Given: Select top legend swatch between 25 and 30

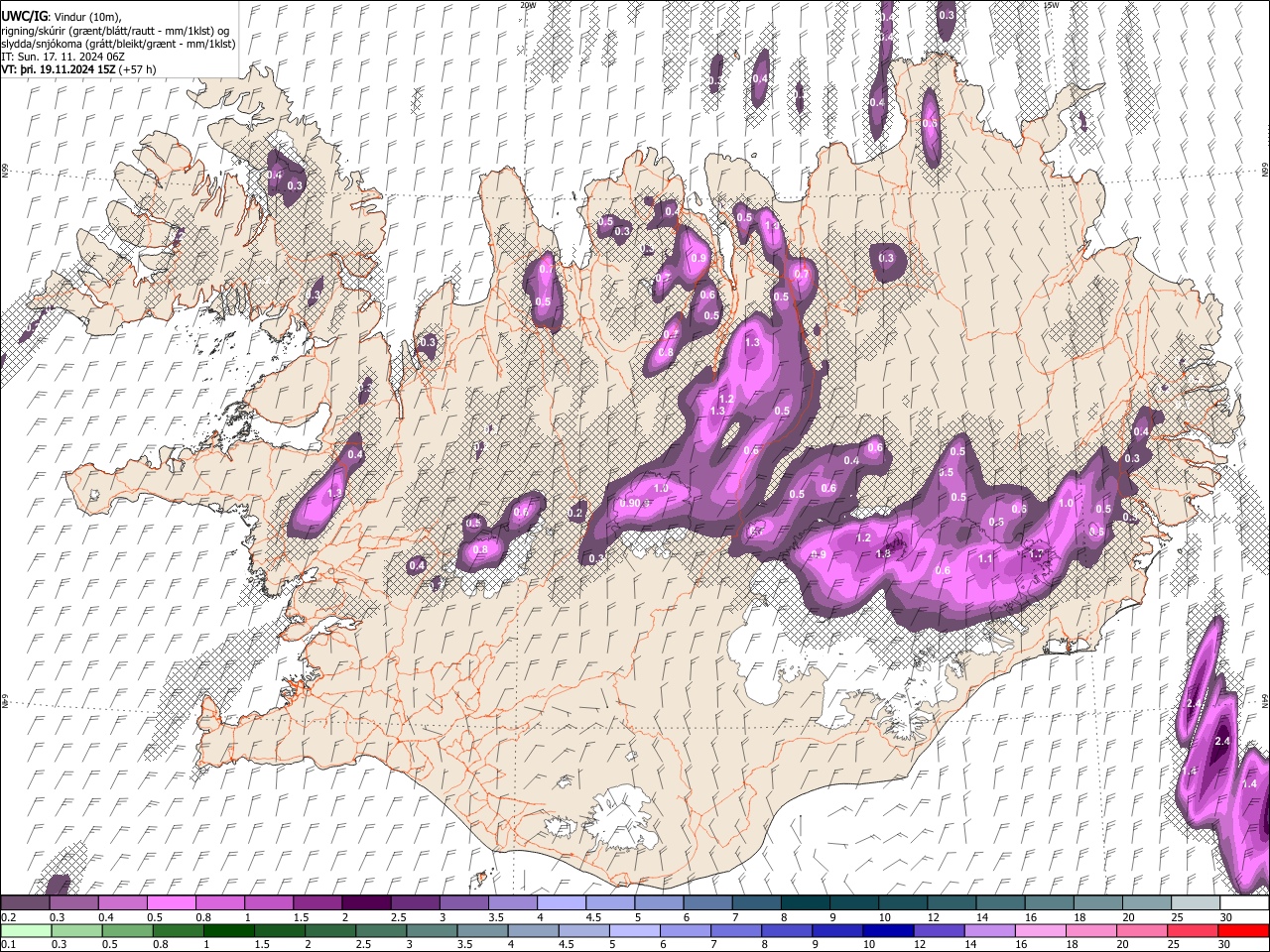Looking at the screenshot, I should [1196, 903].
